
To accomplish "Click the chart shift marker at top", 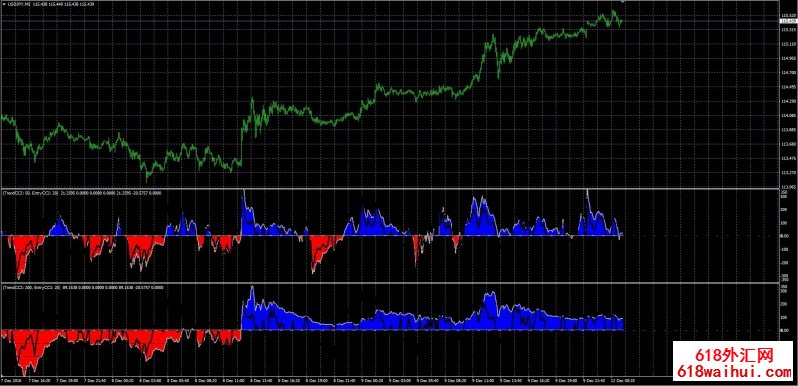I will (624, 2).
